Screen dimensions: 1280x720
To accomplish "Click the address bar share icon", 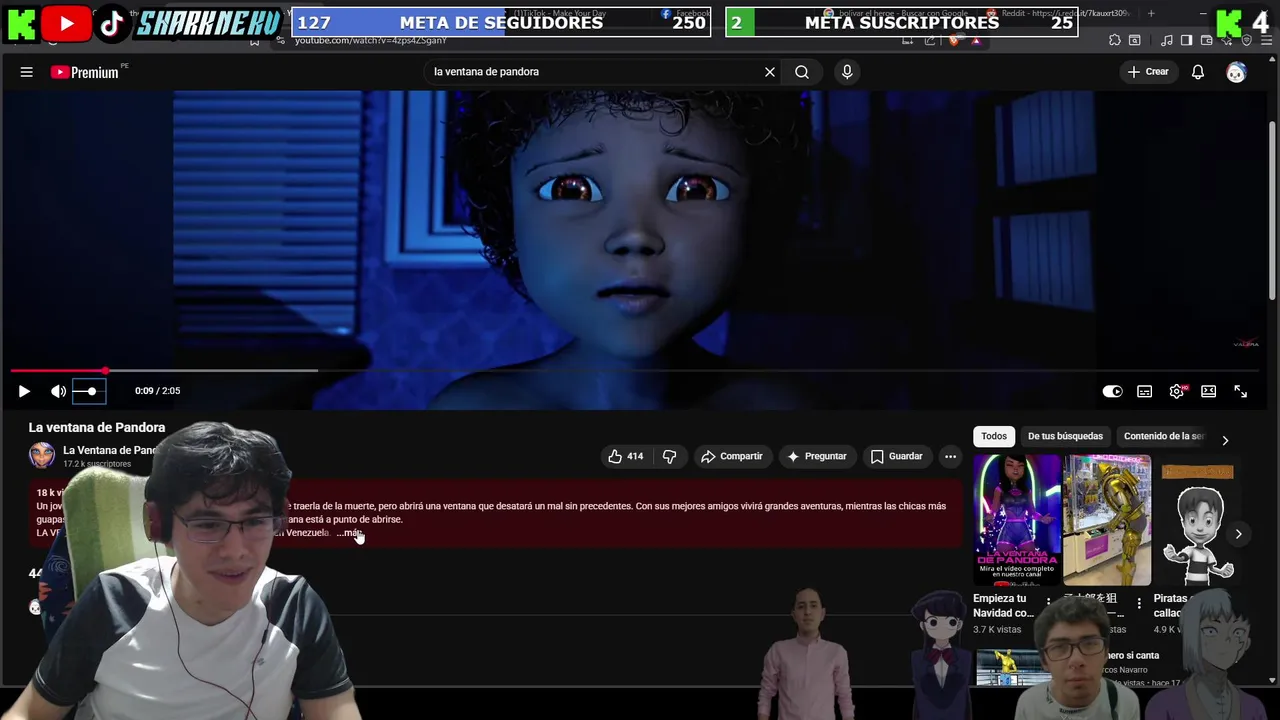I will 930,41.
